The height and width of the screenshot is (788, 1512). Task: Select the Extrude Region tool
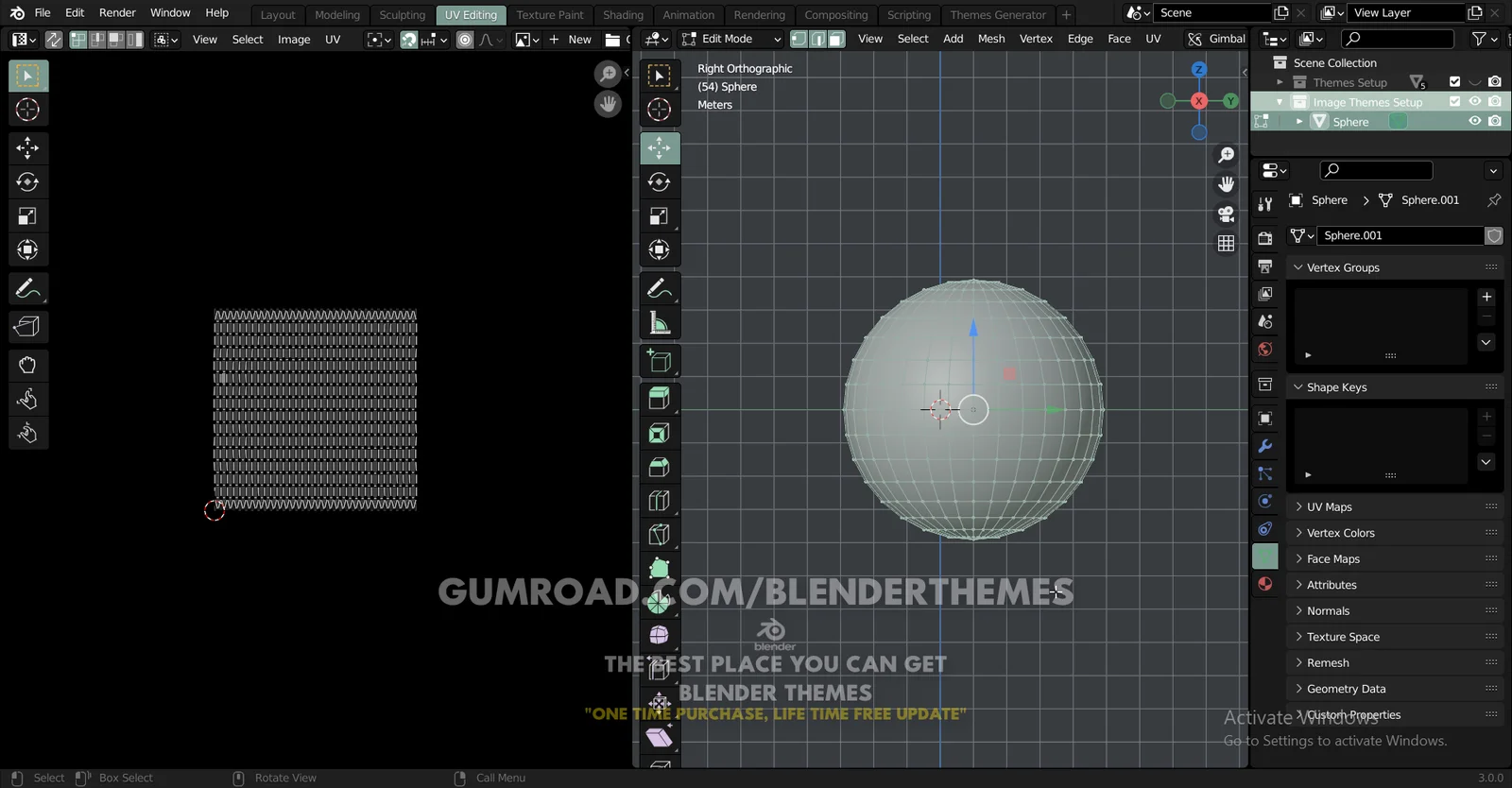(660, 399)
